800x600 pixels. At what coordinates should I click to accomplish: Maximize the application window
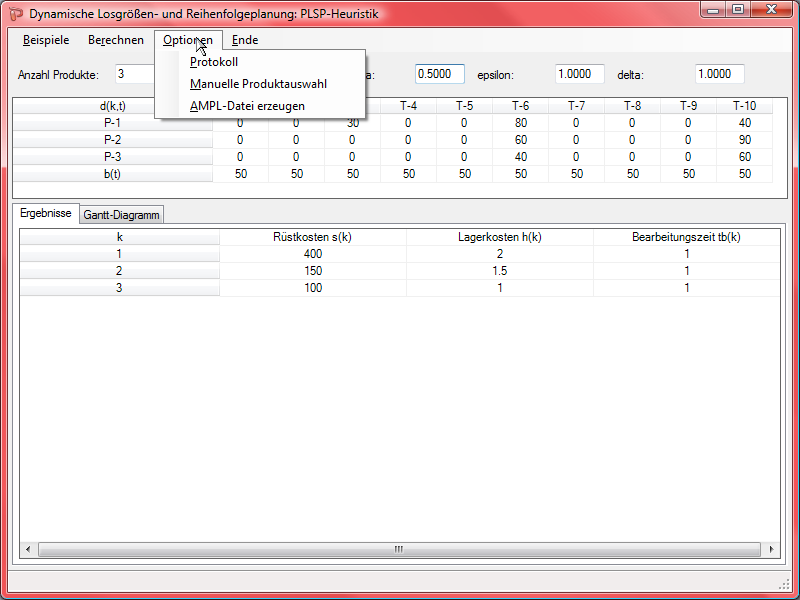click(x=738, y=10)
